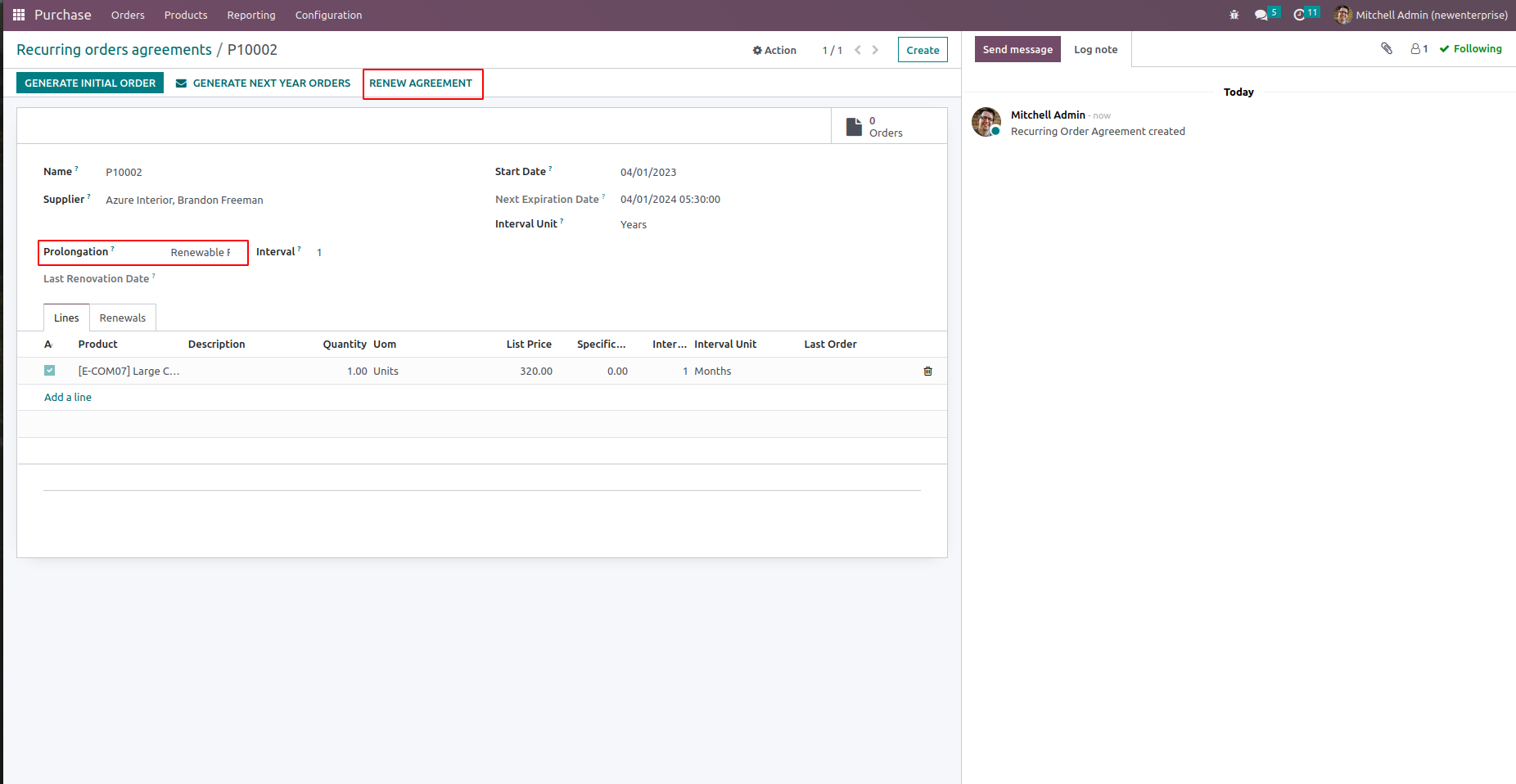Click the Next Expiration Date value
The width and height of the screenshot is (1516, 784).
[x=670, y=200]
